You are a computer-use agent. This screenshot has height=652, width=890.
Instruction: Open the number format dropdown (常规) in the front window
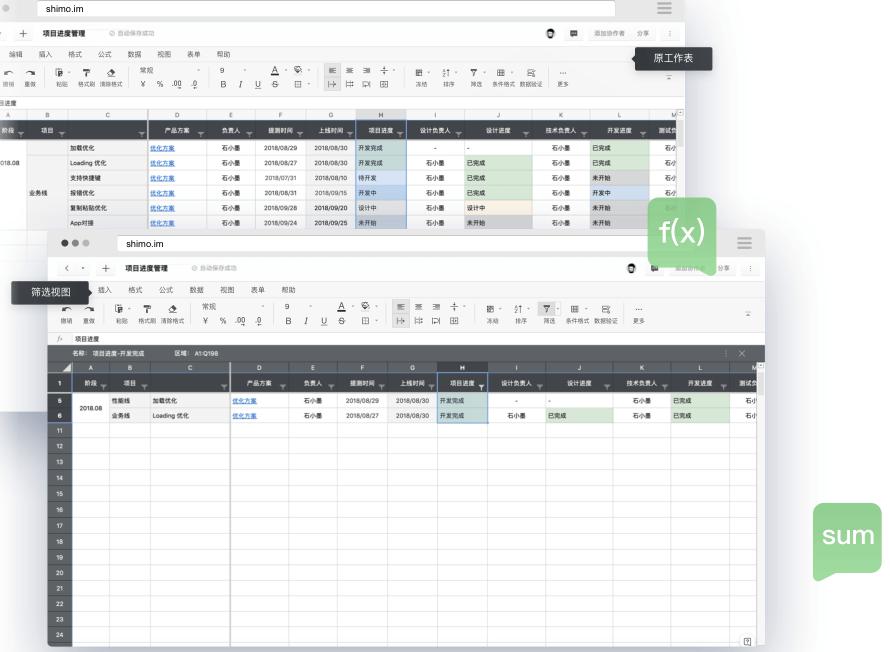233,306
